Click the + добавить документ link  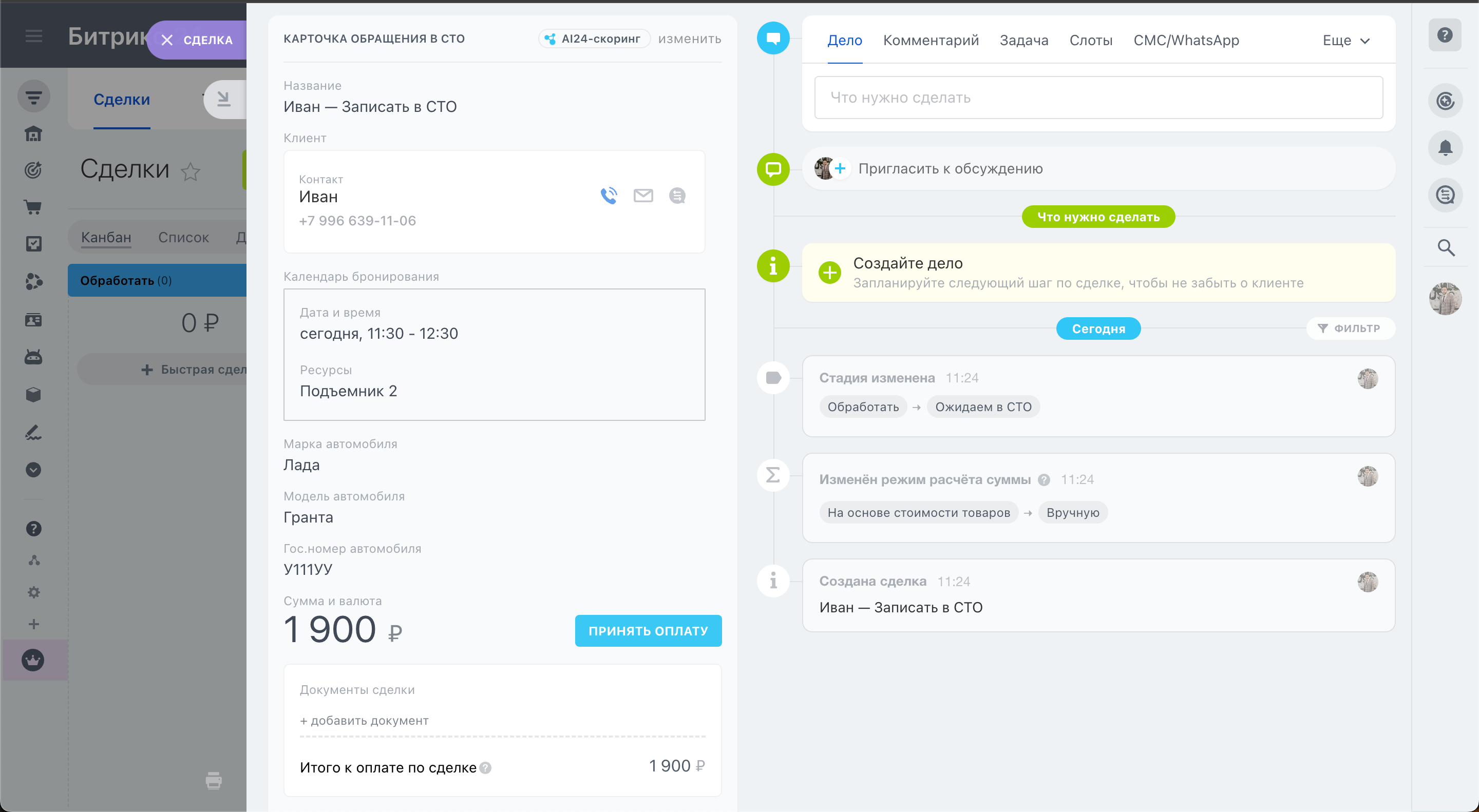coord(364,721)
